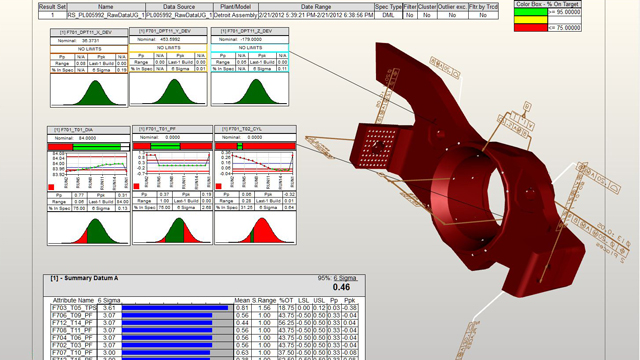This screenshot has width=640, height=360.
Task: Click the red status square under F701_T01_PF chart
Action: (x=136, y=186)
